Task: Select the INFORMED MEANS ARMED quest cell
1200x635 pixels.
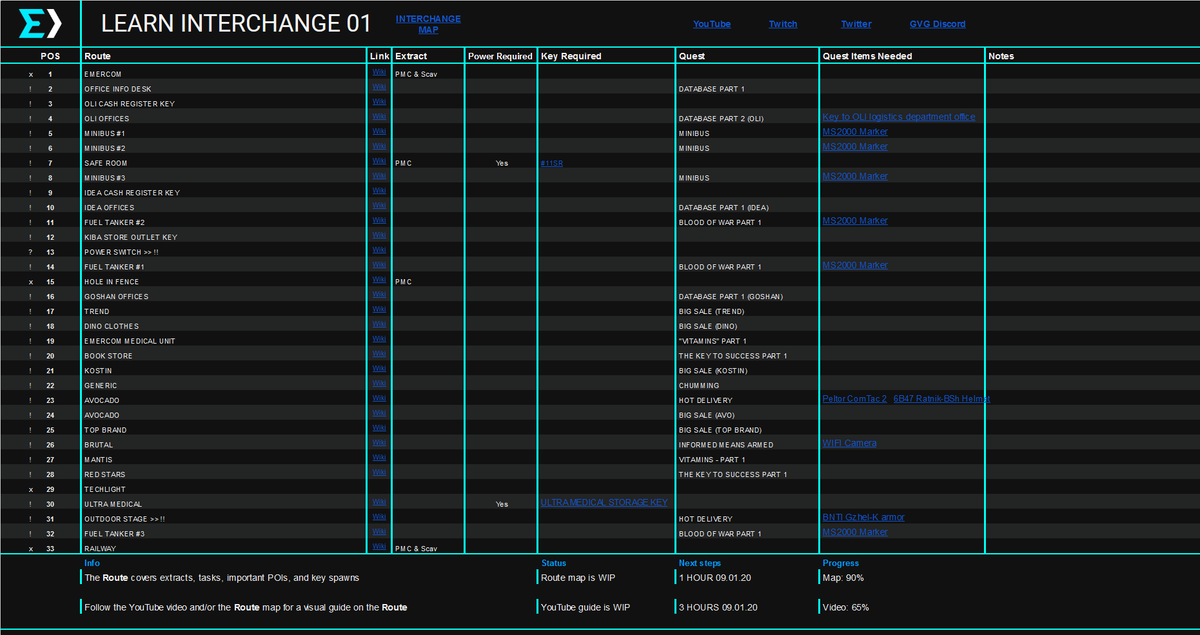Action: (x=725, y=445)
